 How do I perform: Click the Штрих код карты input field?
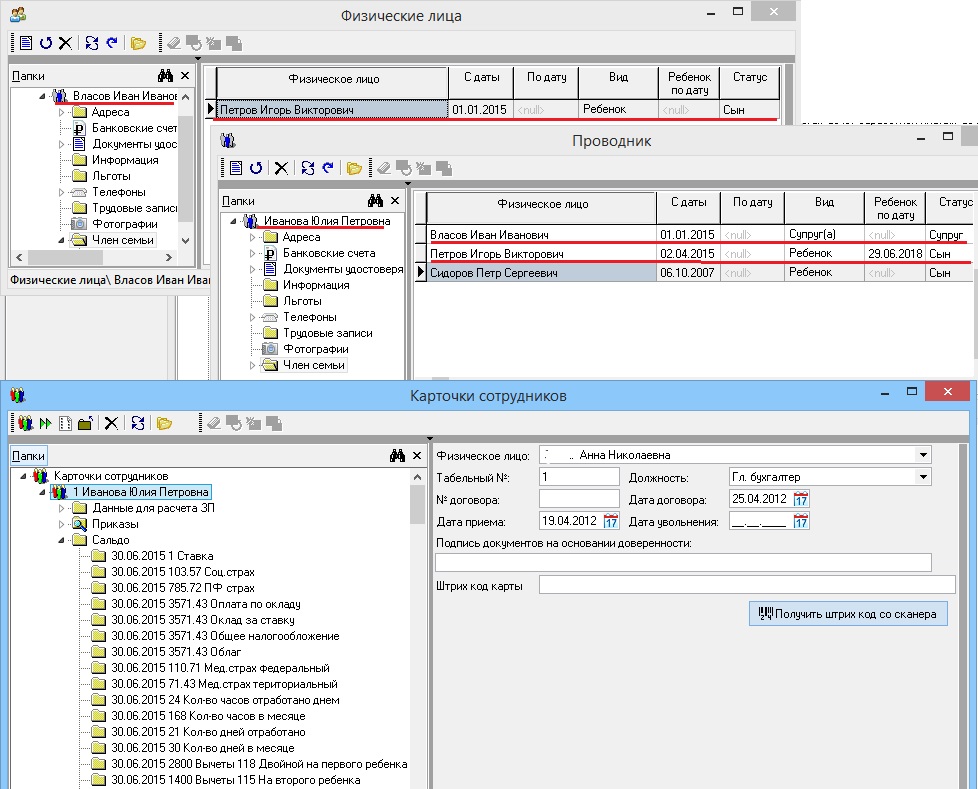747,585
